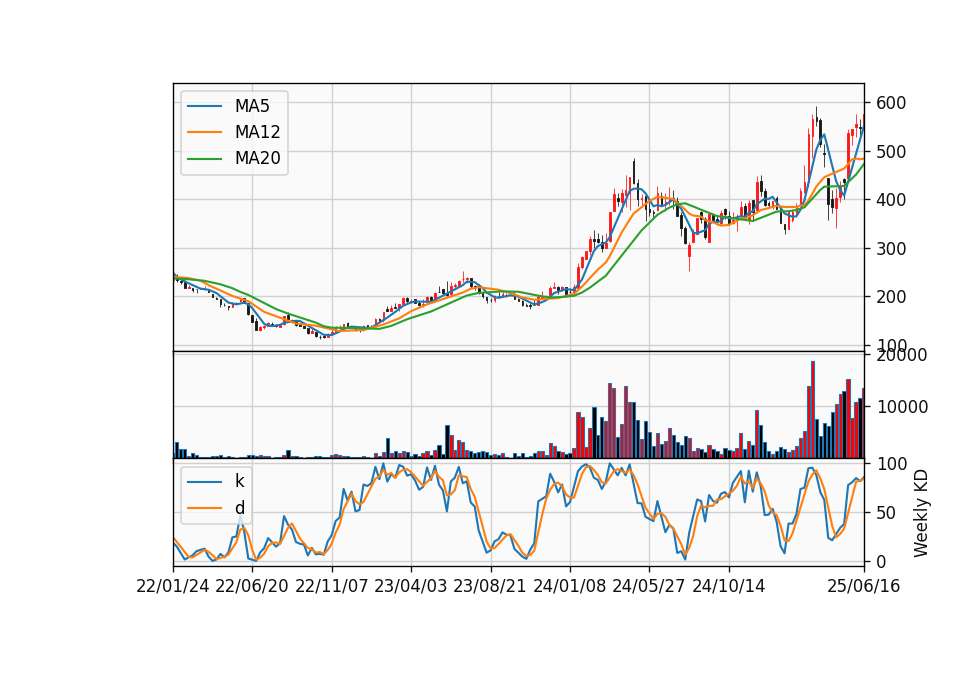Click the 22/01/24 date tick label
960x690 pixels.
[x=173, y=586]
